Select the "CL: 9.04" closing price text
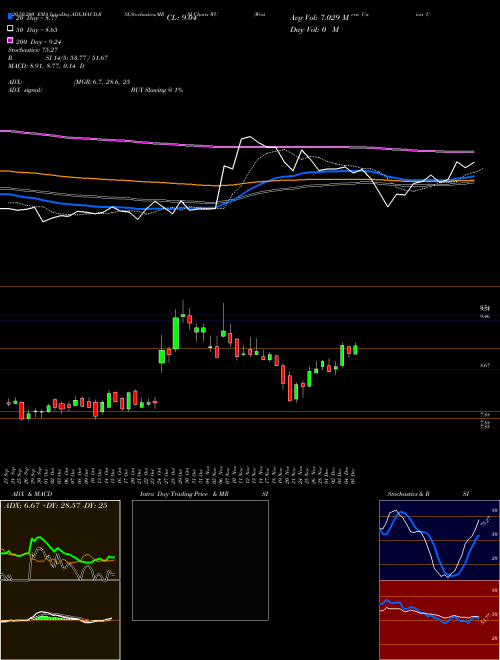500x660 pixels. tap(181, 18)
